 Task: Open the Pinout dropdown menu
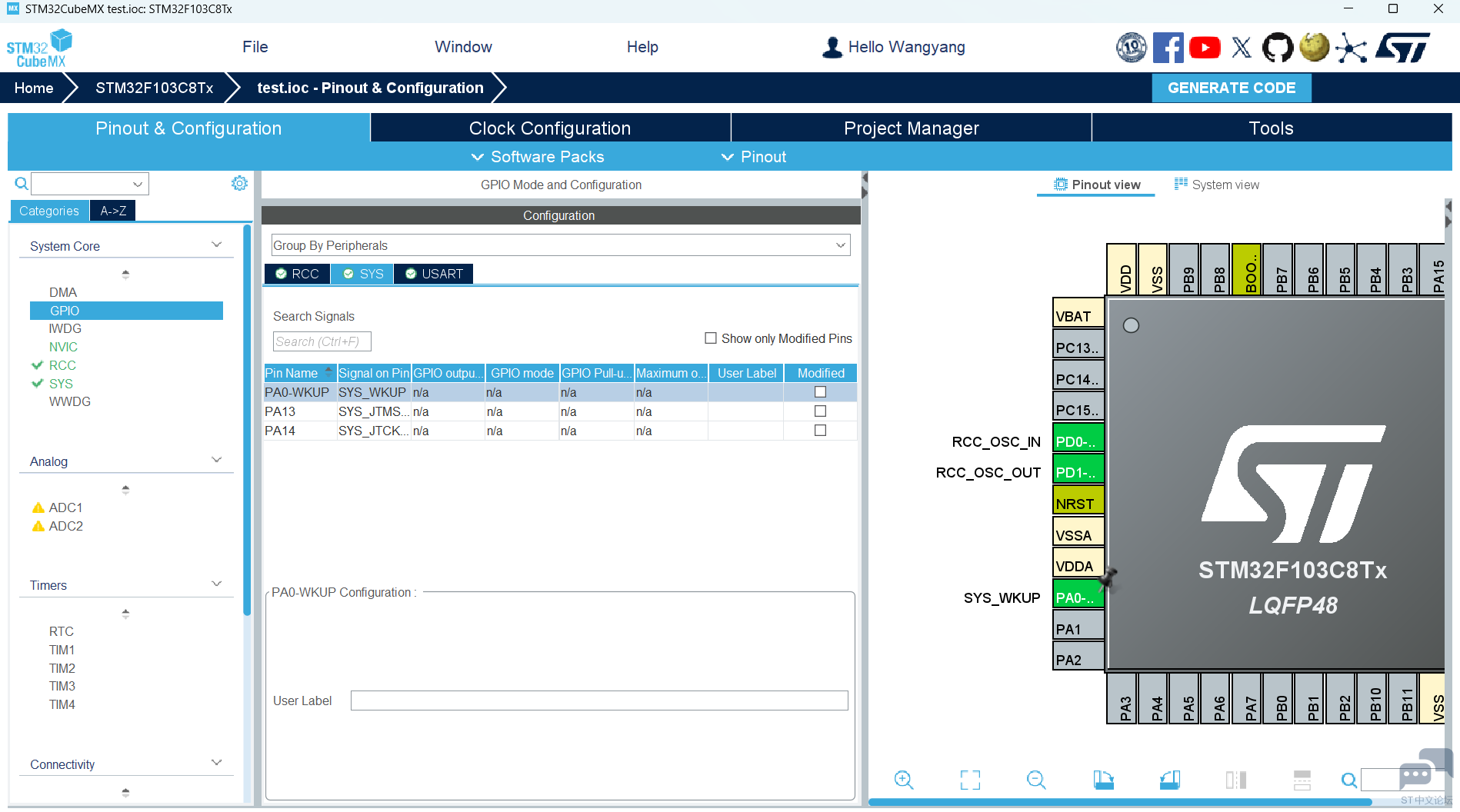click(754, 157)
